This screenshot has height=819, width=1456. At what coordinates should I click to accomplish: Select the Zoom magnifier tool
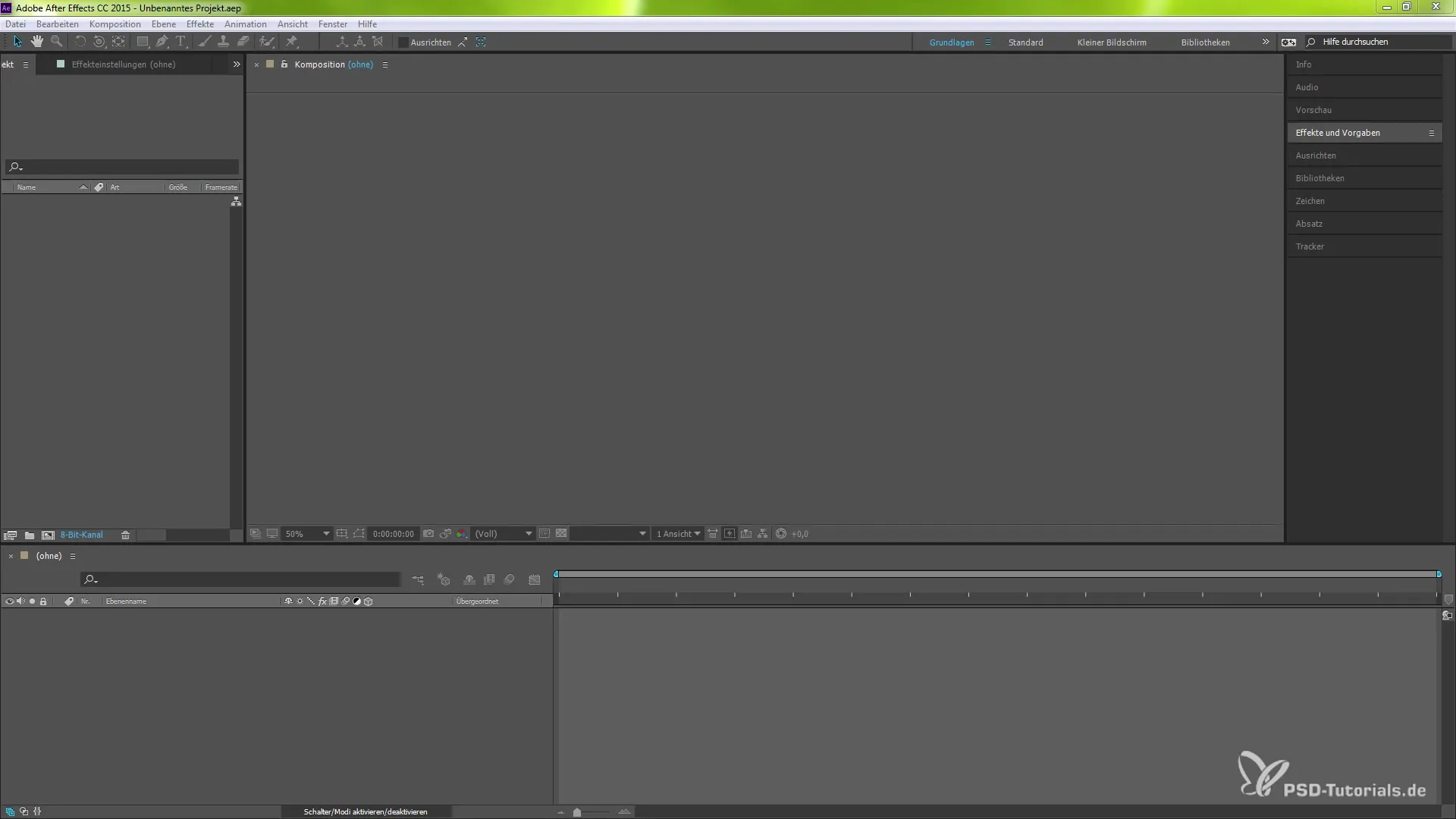click(56, 42)
